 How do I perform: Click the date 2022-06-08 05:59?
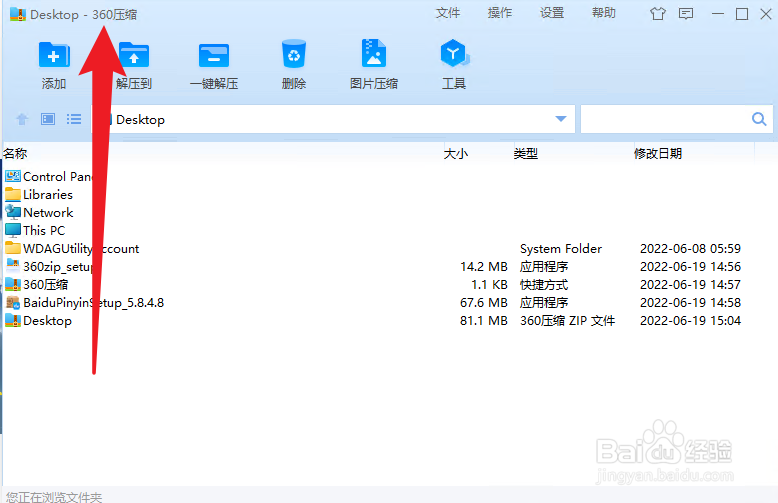click(690, 249)
